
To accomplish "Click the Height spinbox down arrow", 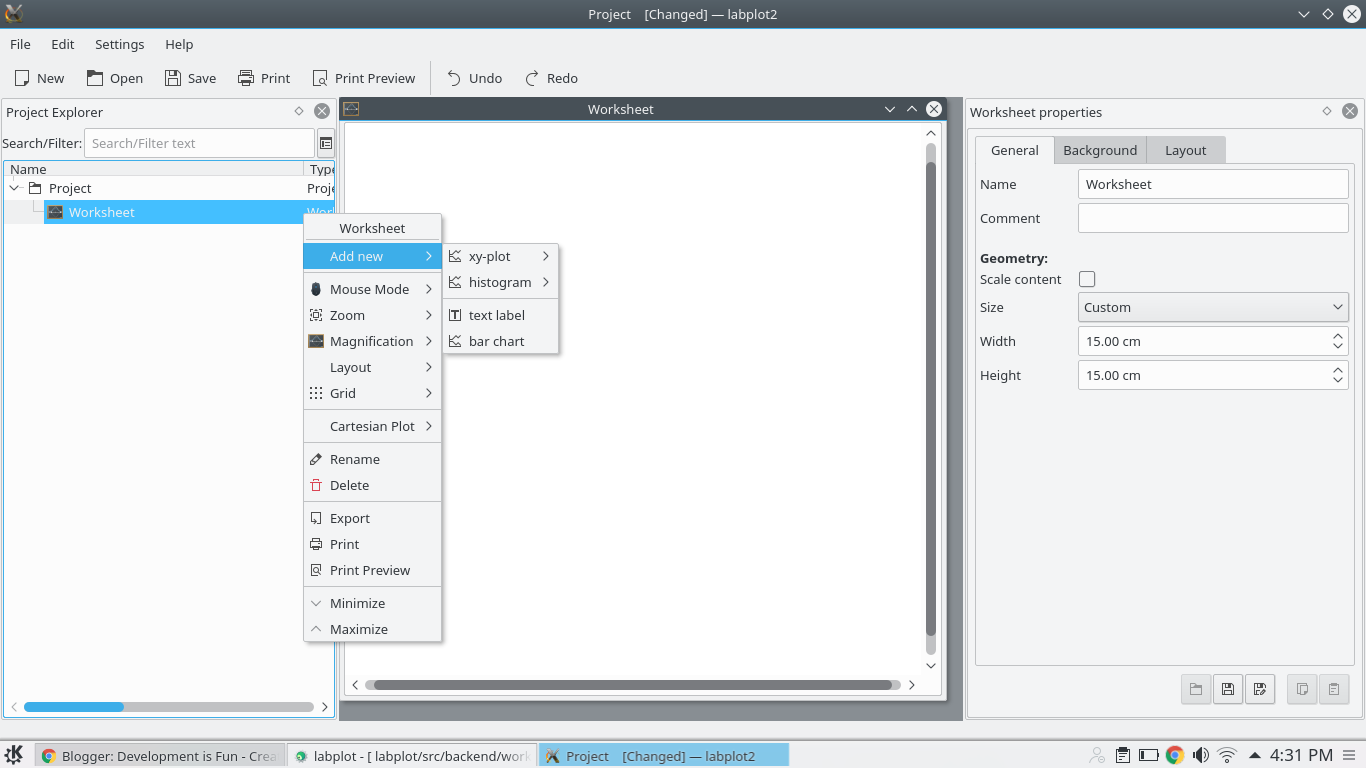I will 1338,381.
